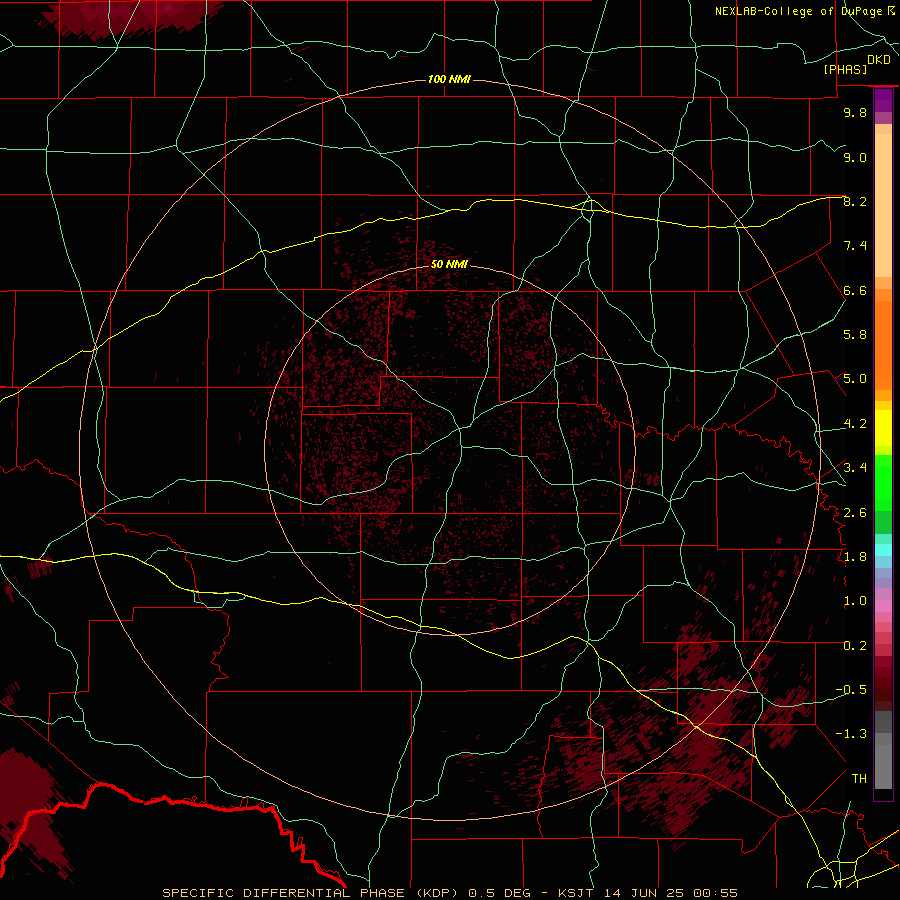900x900 pixels.
Task: Click the -0.5 scale value
Action: tap(851, 690)
